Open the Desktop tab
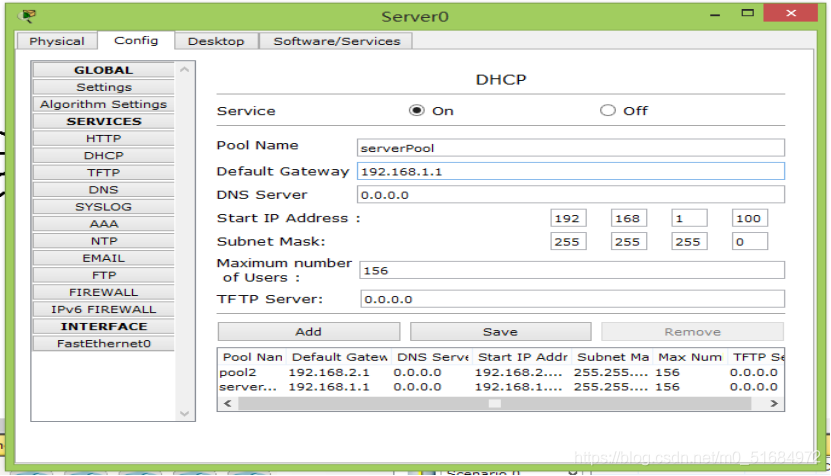This screenshot has width=831, height=476. pos(216,41)
